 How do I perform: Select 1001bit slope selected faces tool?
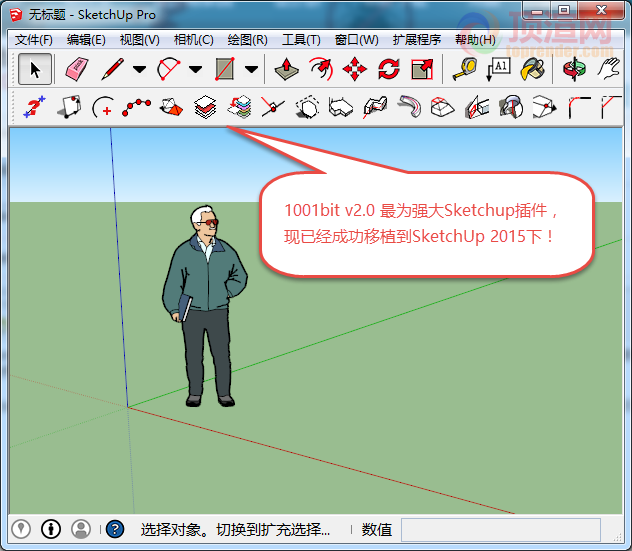477,107
